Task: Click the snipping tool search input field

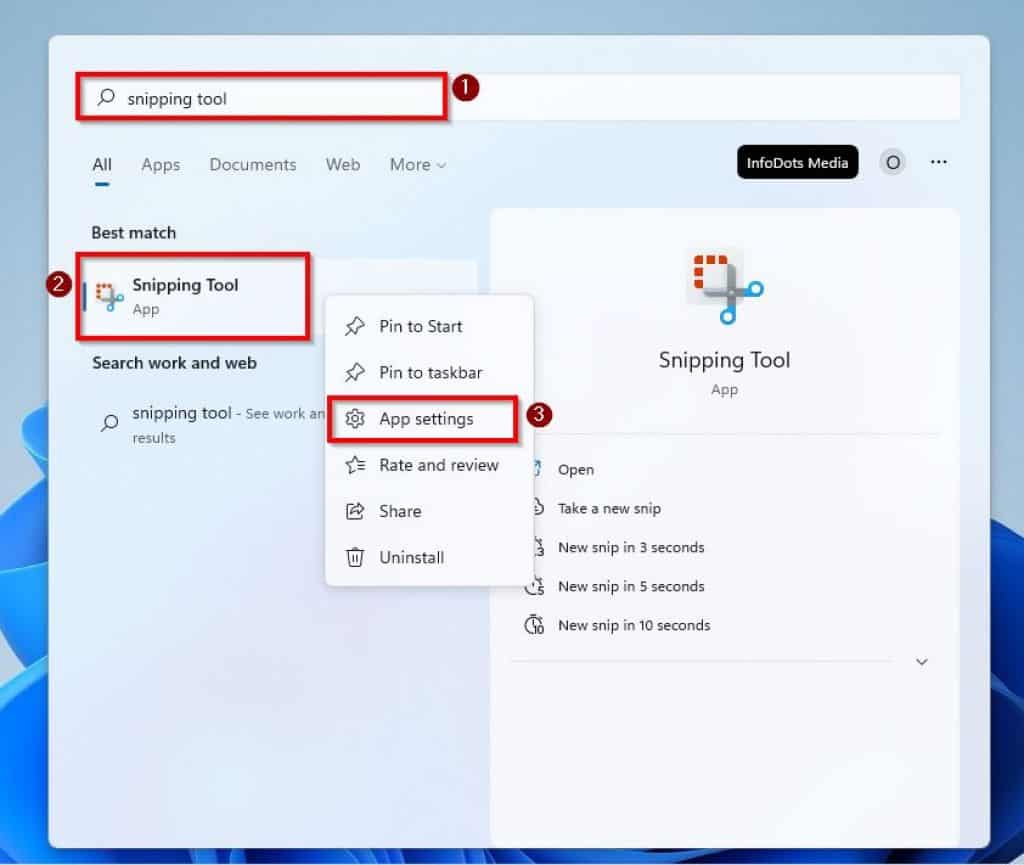Action: click(x=519, y=98)
